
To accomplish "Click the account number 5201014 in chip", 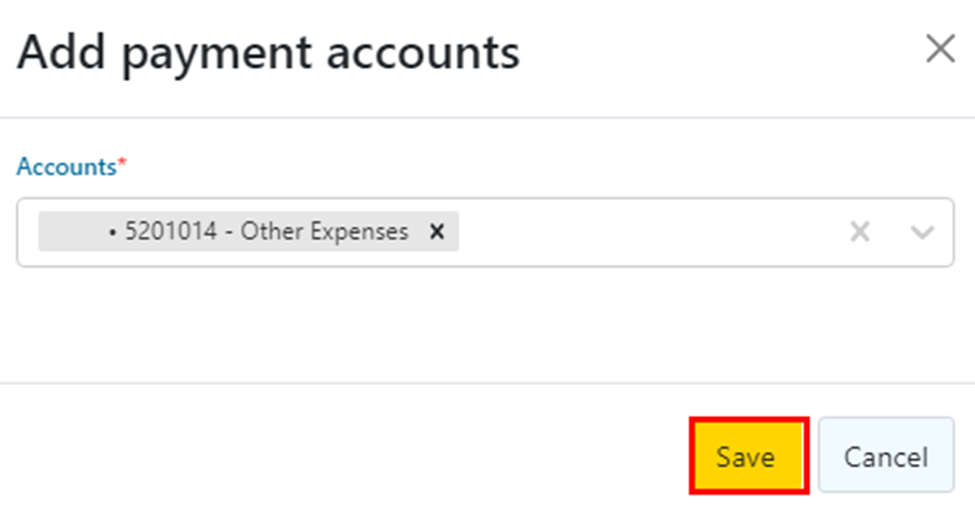I will point(162,232).
